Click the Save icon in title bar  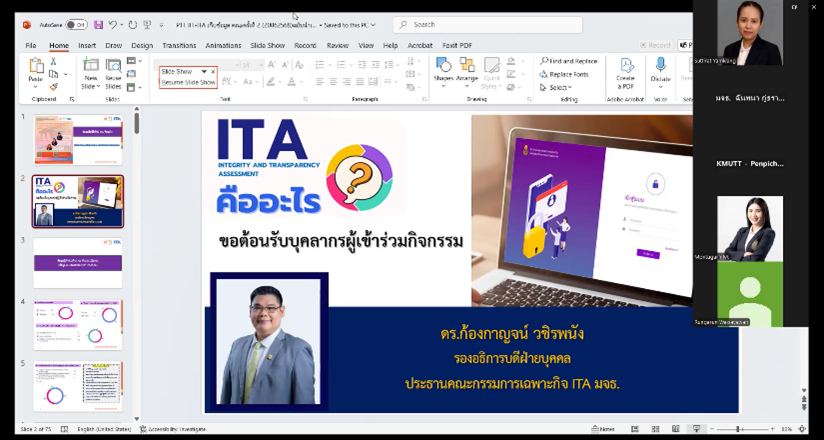point(98,25)
